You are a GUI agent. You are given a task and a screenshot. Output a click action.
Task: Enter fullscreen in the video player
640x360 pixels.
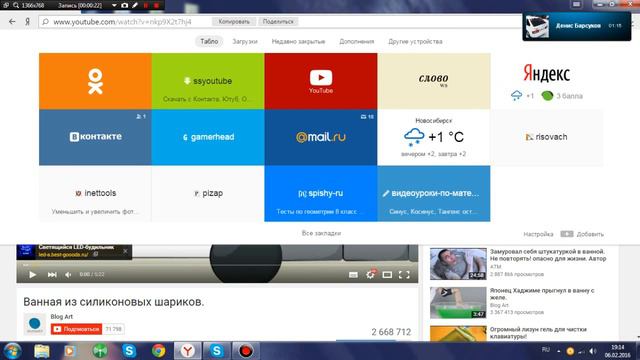click(404, 275)
